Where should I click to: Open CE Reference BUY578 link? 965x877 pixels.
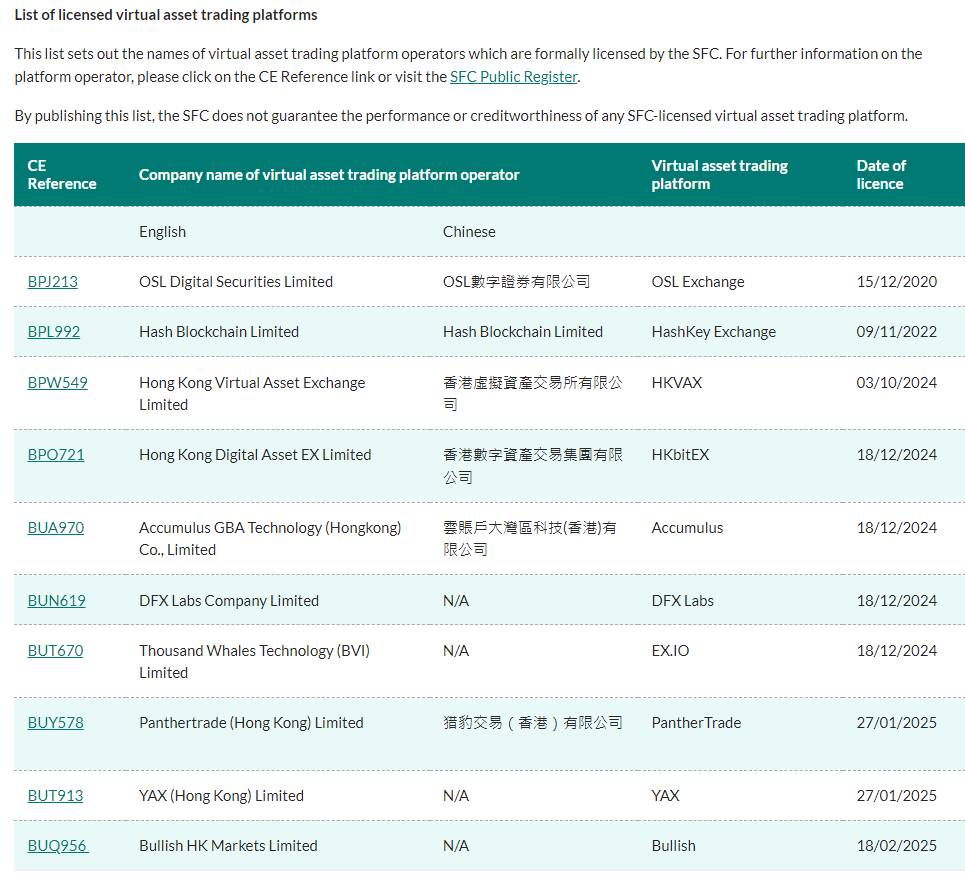pyautogui.click(x=55, y=723)
